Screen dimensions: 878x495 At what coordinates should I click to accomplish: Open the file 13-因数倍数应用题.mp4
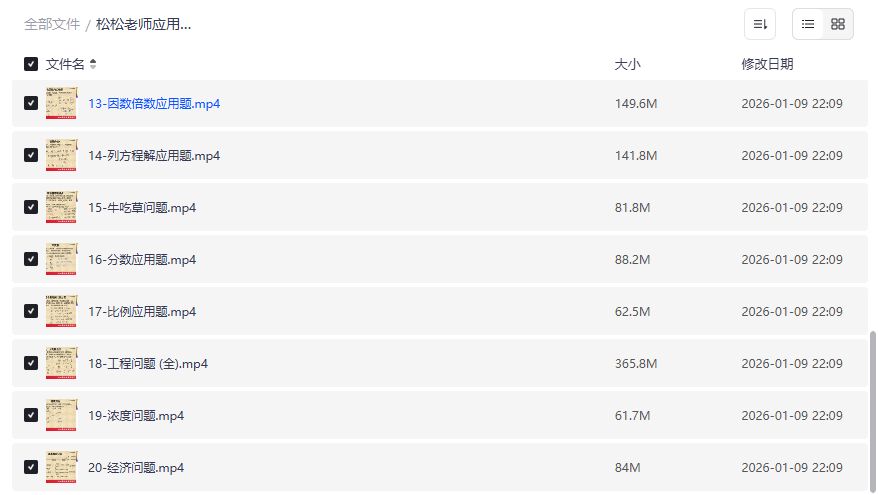tap(154, 103)
